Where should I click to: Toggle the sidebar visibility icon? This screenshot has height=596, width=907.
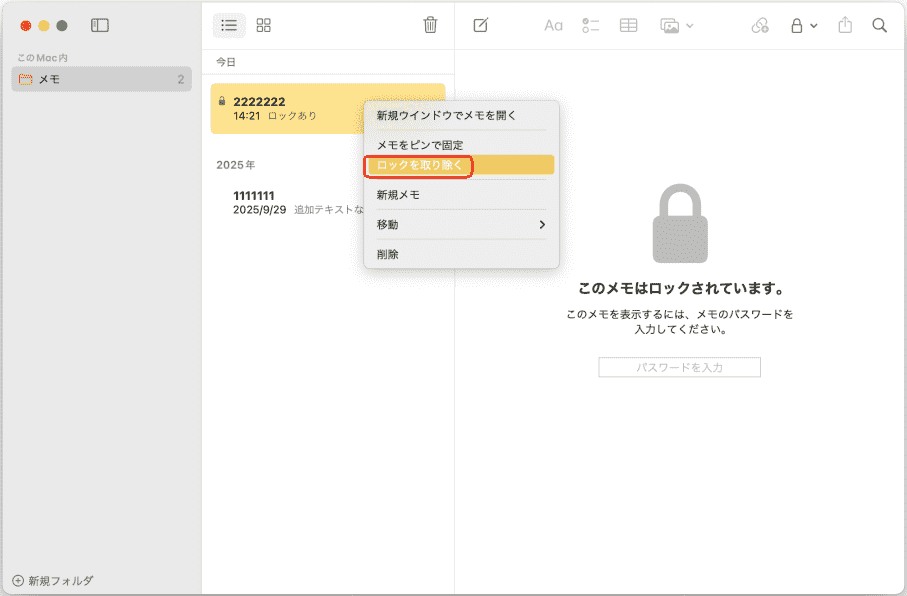pyautogui.click(x=100, y=25)
